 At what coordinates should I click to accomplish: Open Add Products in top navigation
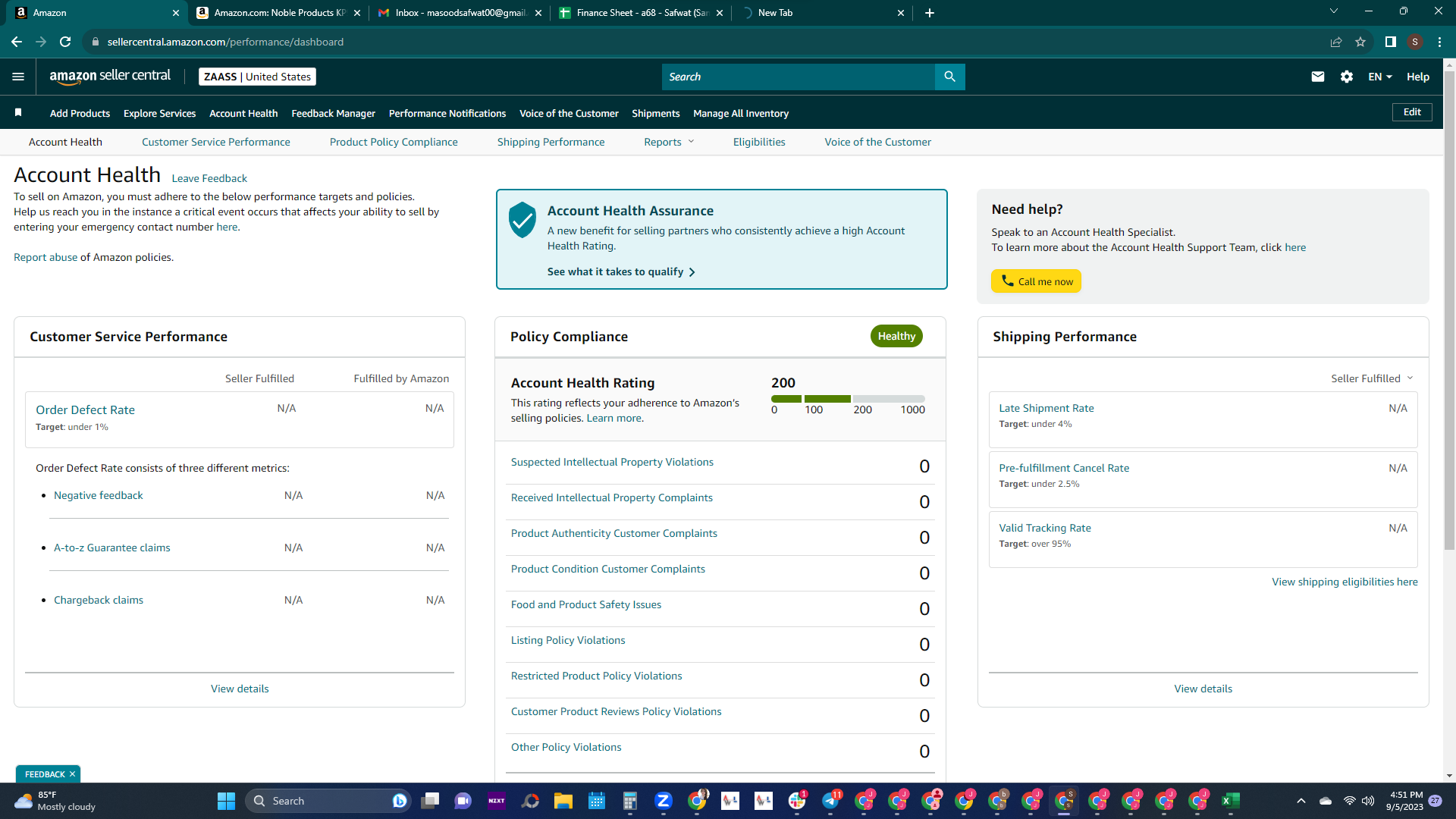click(80, 113)
